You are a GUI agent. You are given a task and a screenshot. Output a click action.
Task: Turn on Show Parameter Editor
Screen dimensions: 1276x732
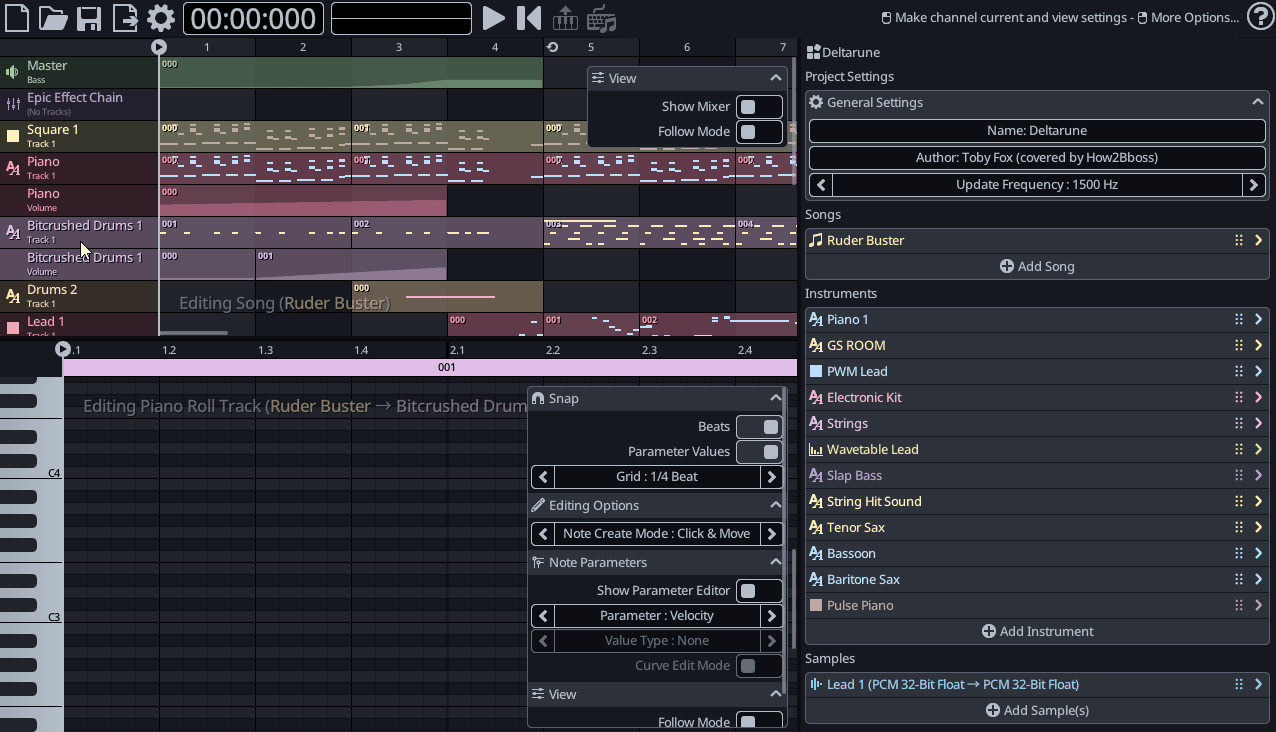pyautogui.click(x=759, y=591)
